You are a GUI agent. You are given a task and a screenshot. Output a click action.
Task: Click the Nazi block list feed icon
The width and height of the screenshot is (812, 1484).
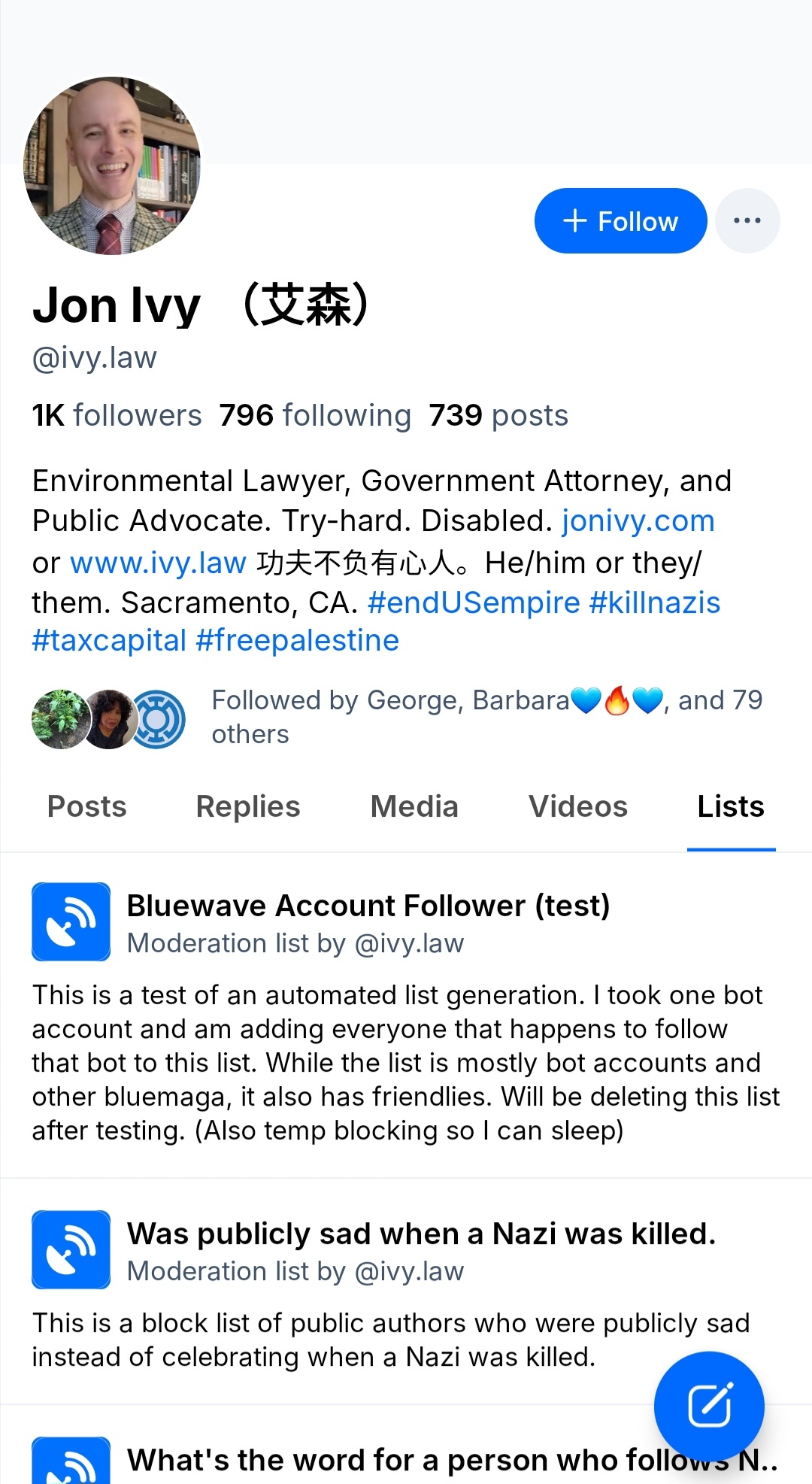(x=71, y=1249)
